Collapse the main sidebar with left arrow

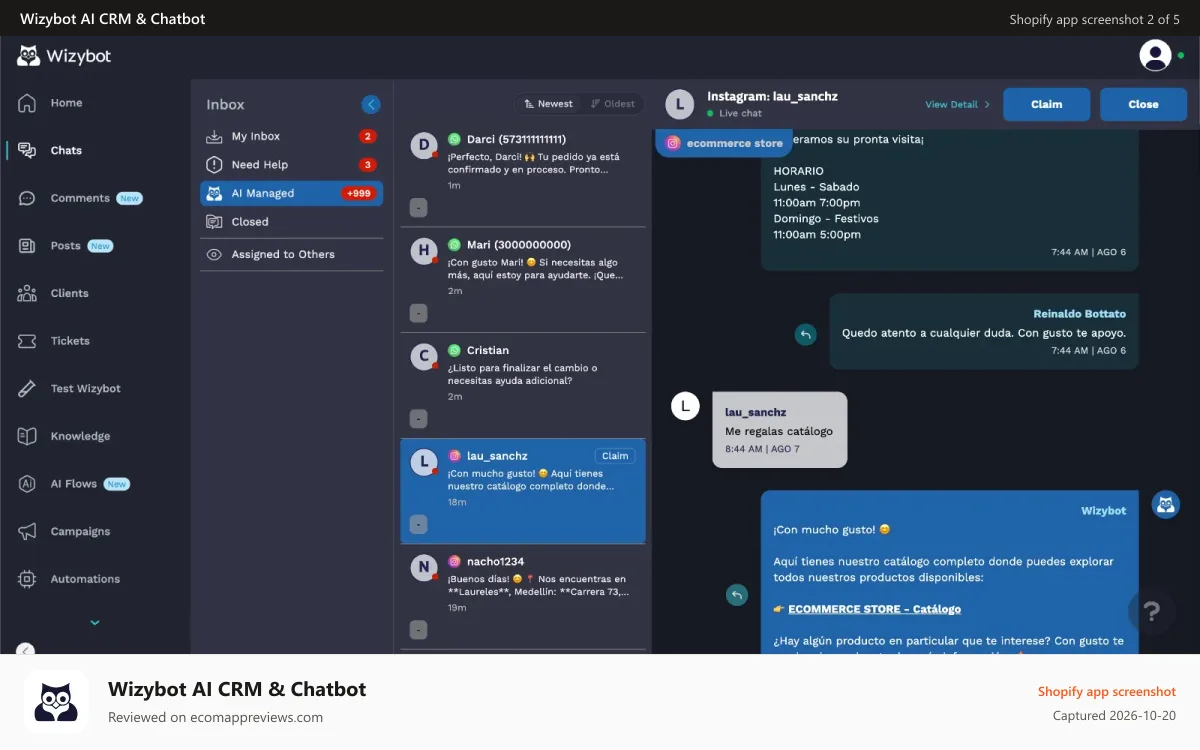(26, 651)
